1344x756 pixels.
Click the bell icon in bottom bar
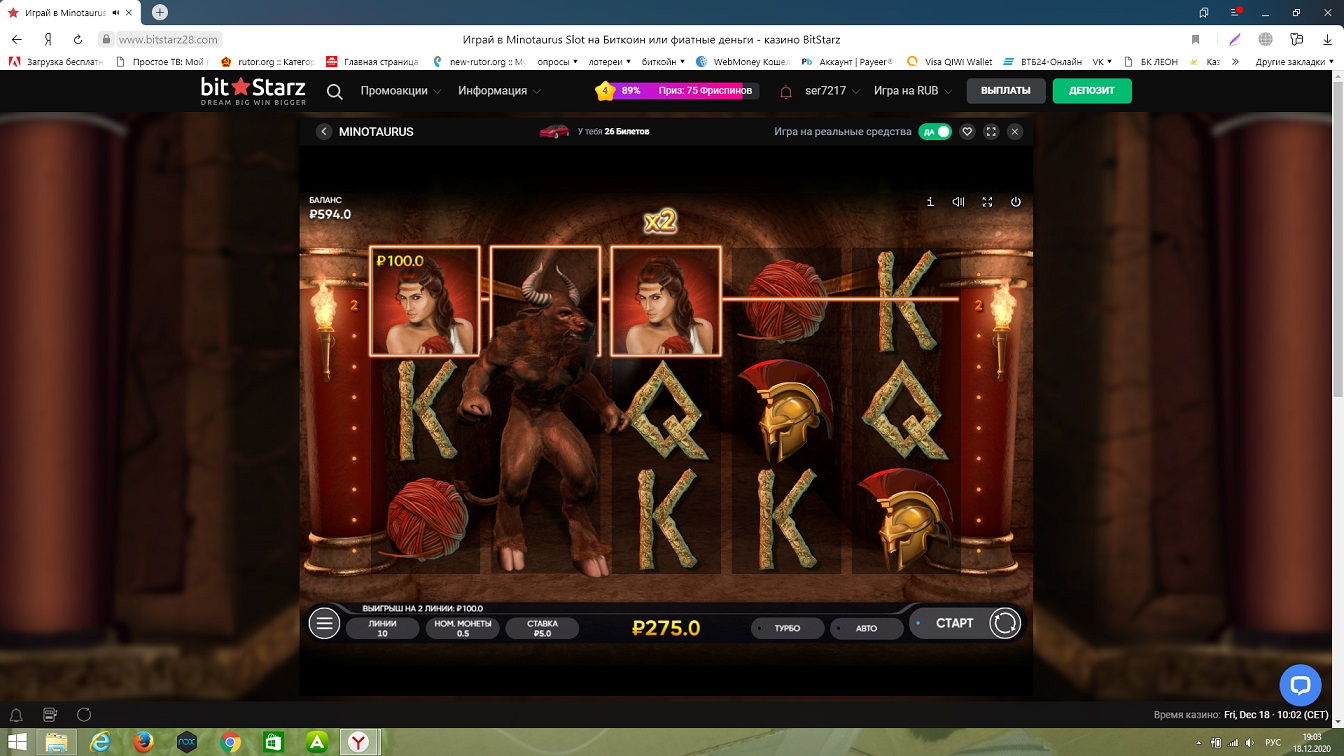point(16,715)
